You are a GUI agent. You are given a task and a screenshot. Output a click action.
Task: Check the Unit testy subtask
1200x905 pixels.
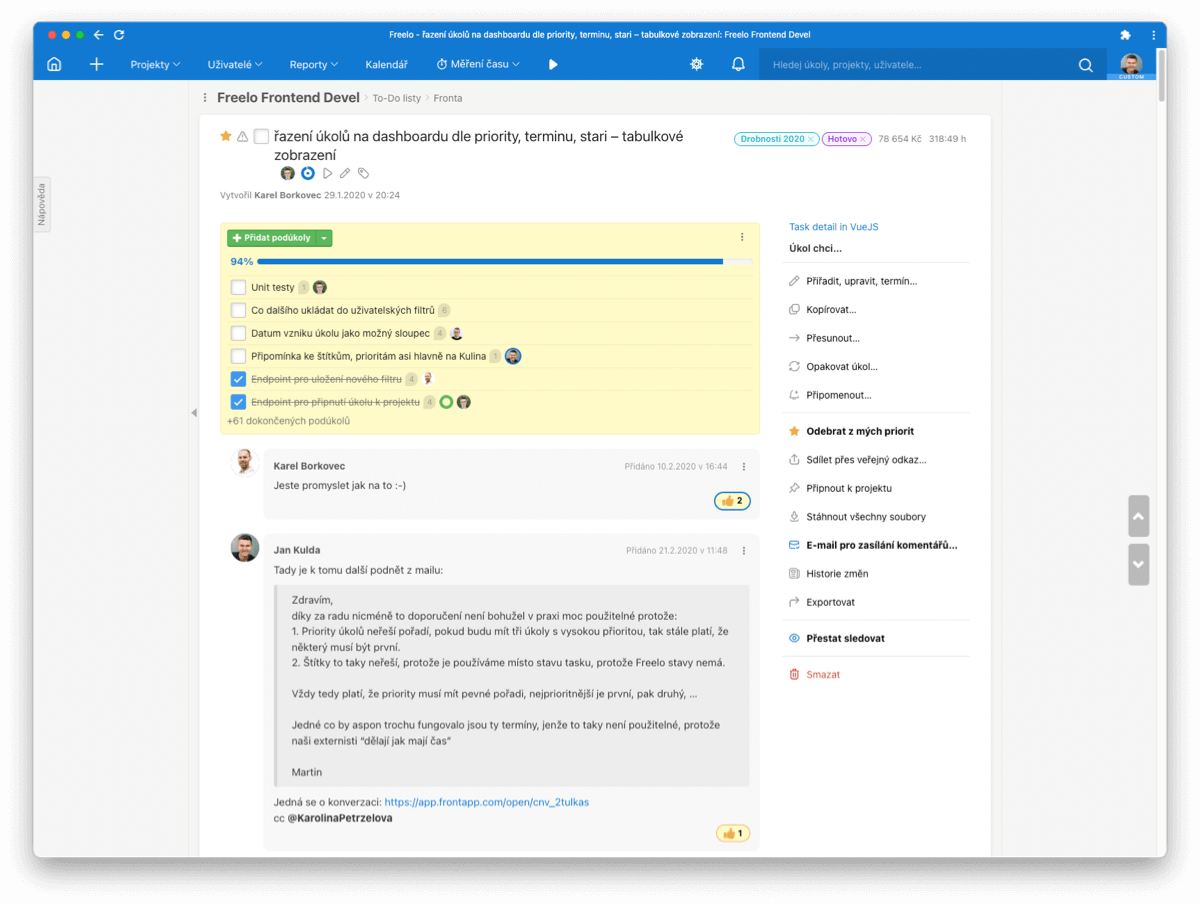tap(238, 287)
